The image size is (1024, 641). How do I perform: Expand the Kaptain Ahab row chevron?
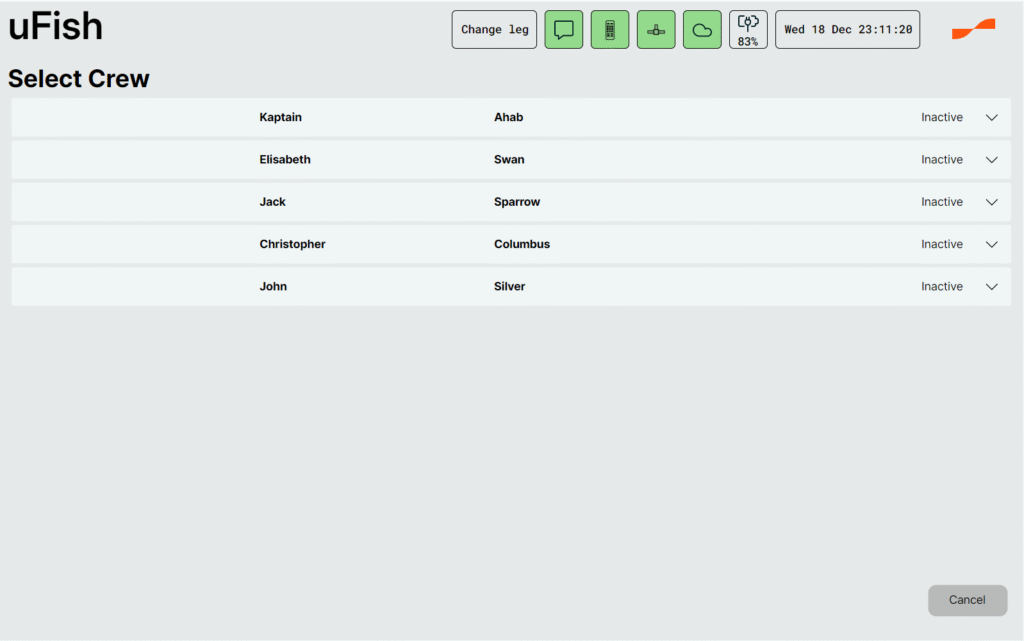(x=992, y=118)
